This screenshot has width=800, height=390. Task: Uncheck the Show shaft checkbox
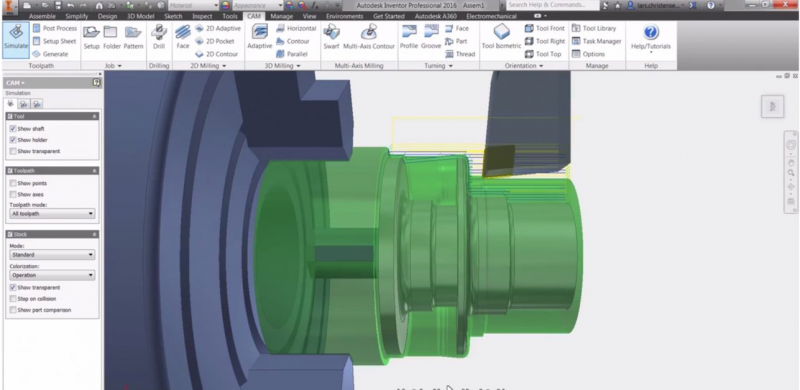(x=13, y=129)
